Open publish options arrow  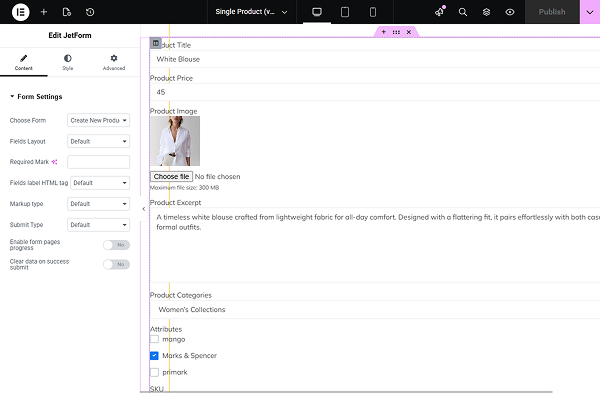tap(590, 12)
